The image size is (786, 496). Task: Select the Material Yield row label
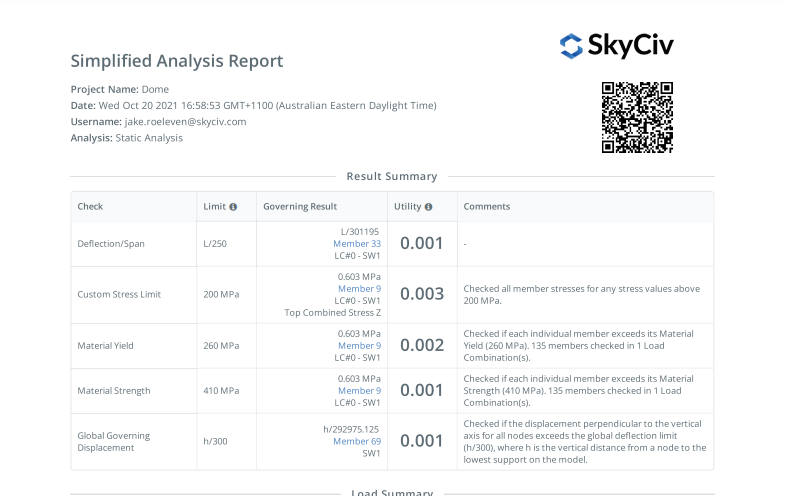tap(105, 346)
